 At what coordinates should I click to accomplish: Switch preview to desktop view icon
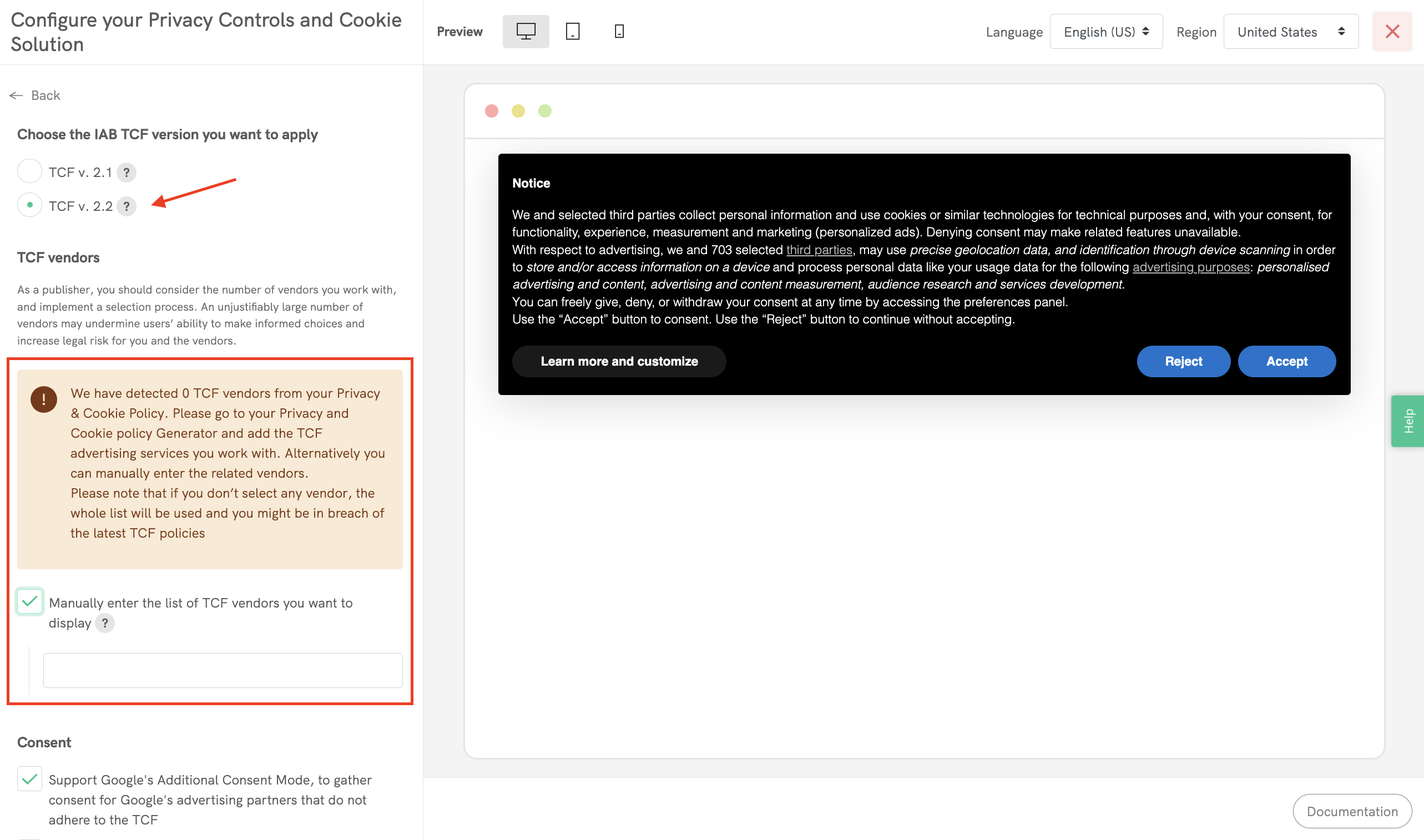[525, 32]
